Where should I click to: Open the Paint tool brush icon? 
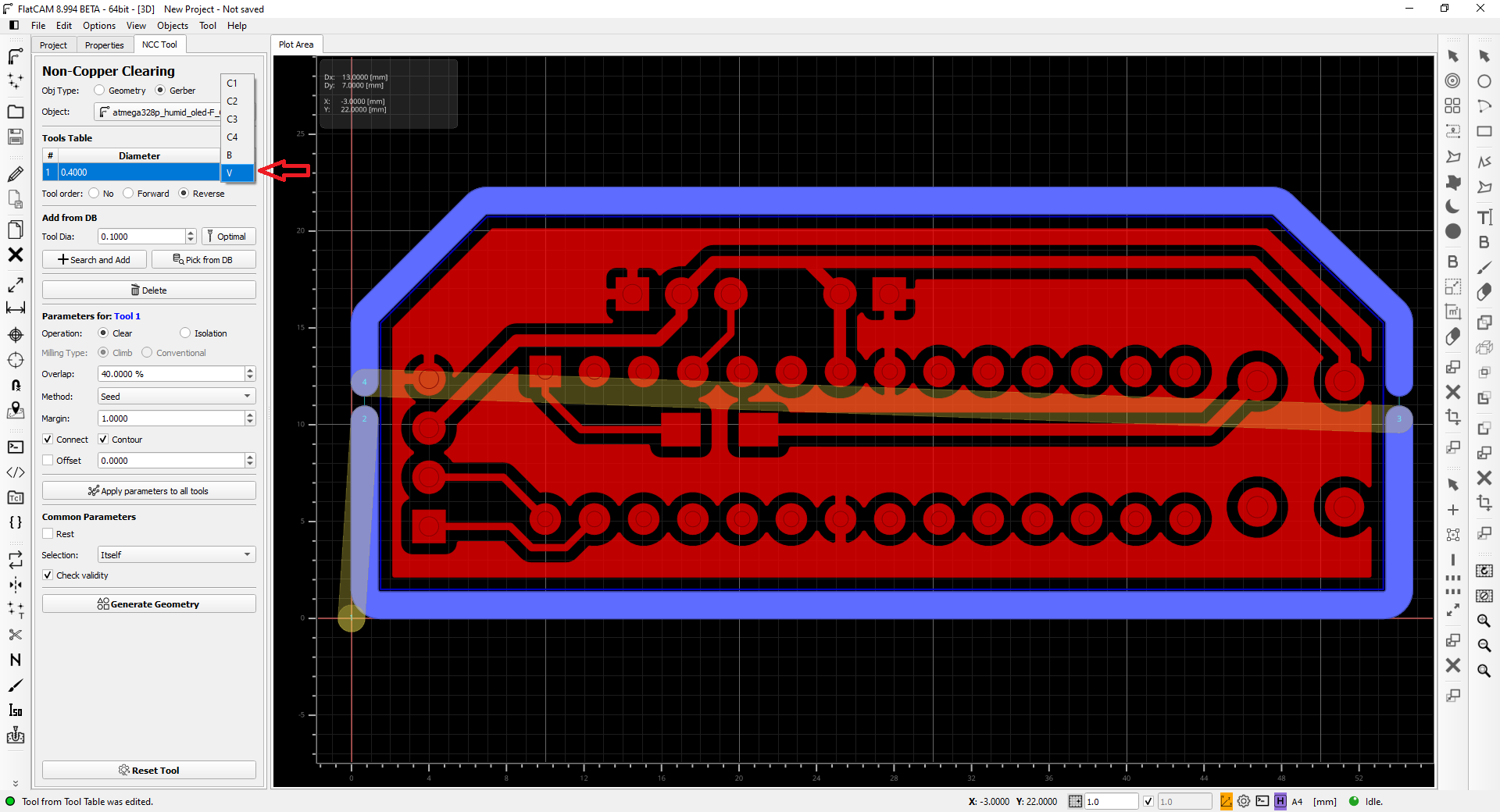coord(16,685)
